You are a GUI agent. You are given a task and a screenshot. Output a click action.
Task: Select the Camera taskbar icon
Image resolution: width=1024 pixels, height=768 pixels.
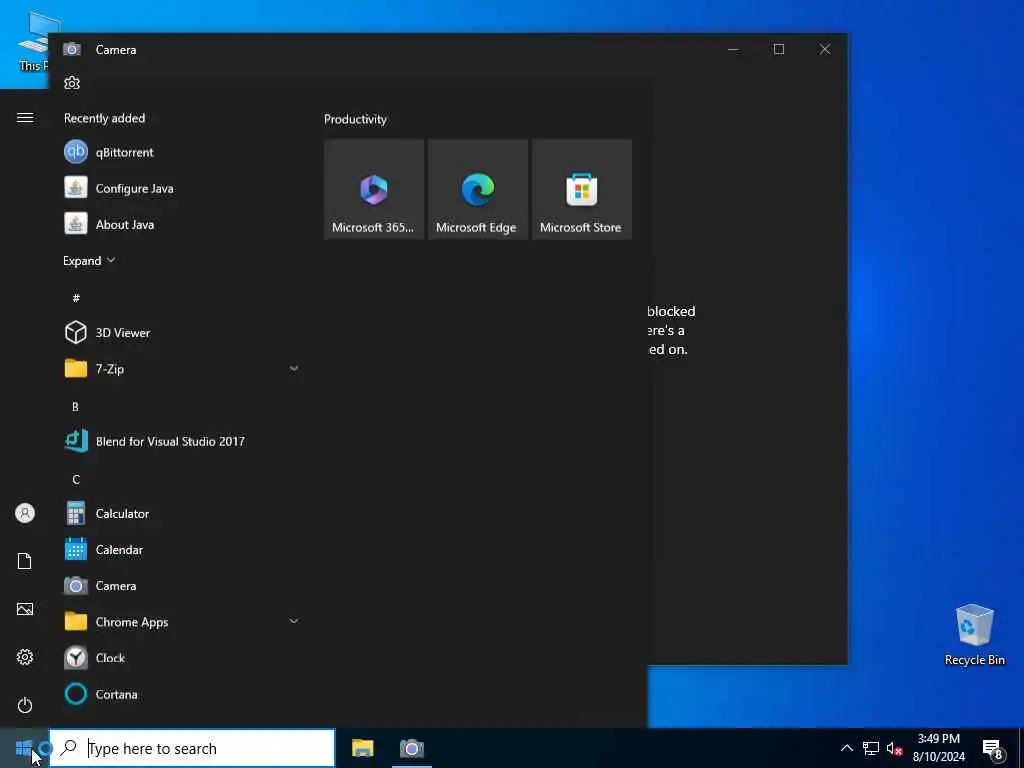[x=411, y=748]
